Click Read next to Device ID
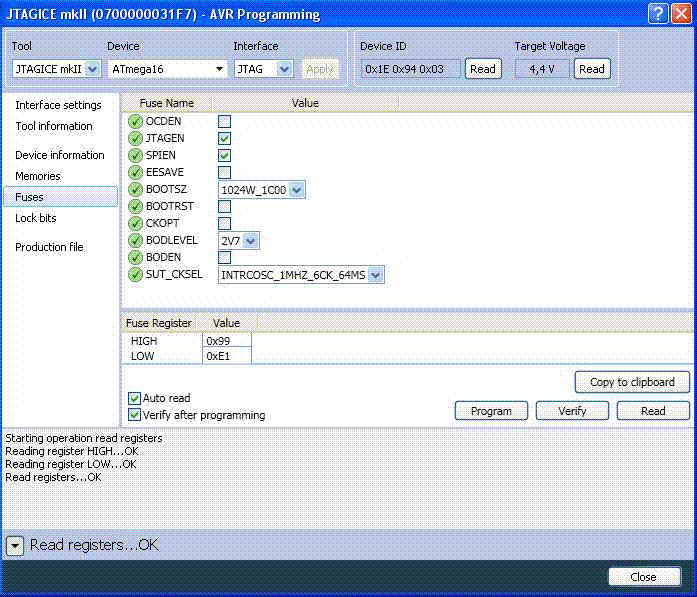The width and height of the screenshot is (697, 597). click(483, 69)
